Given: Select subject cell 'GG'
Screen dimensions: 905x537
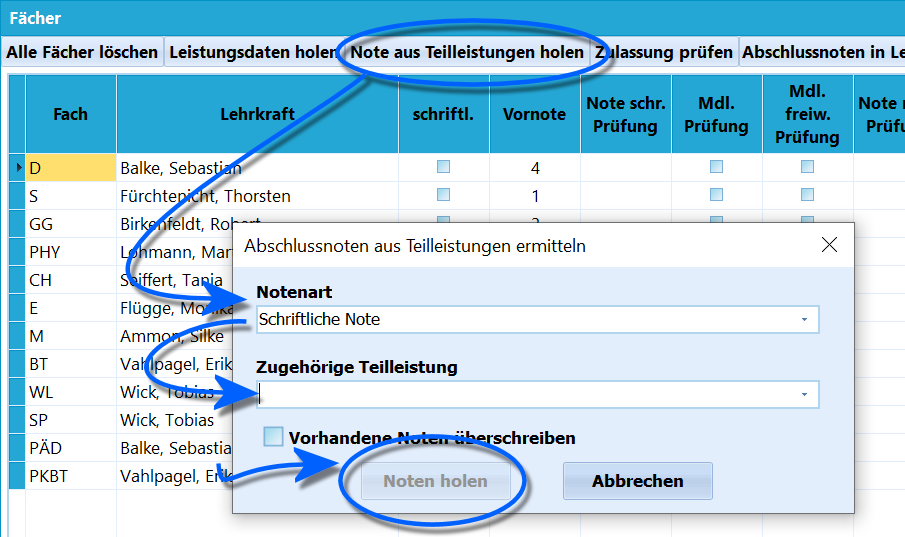Looking at the screenshot, I should [71, 224].
